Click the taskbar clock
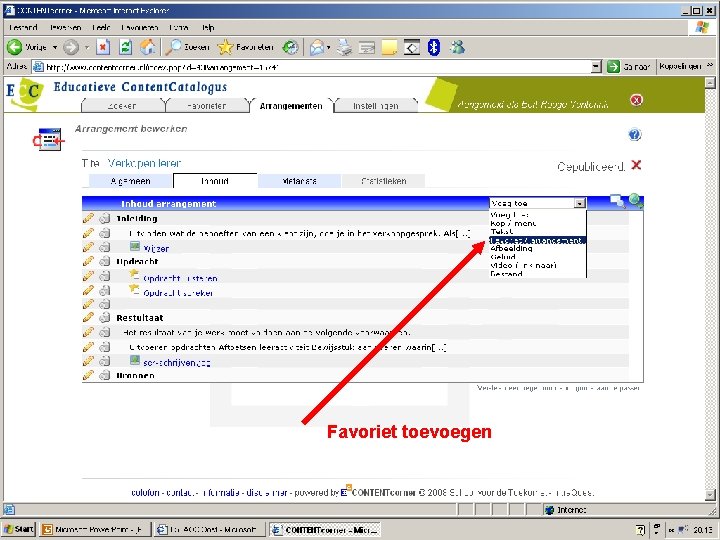 [703, 529]
